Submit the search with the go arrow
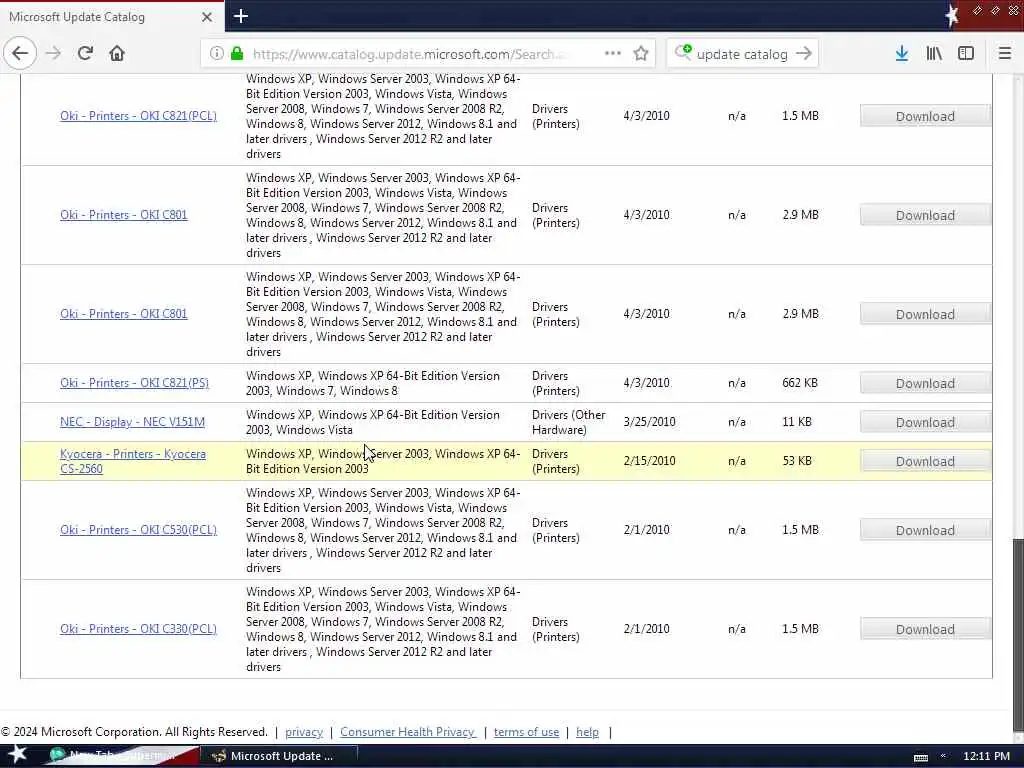Image resolution: width=1024 pixels, height=768 pixels. tap(804, 54)
